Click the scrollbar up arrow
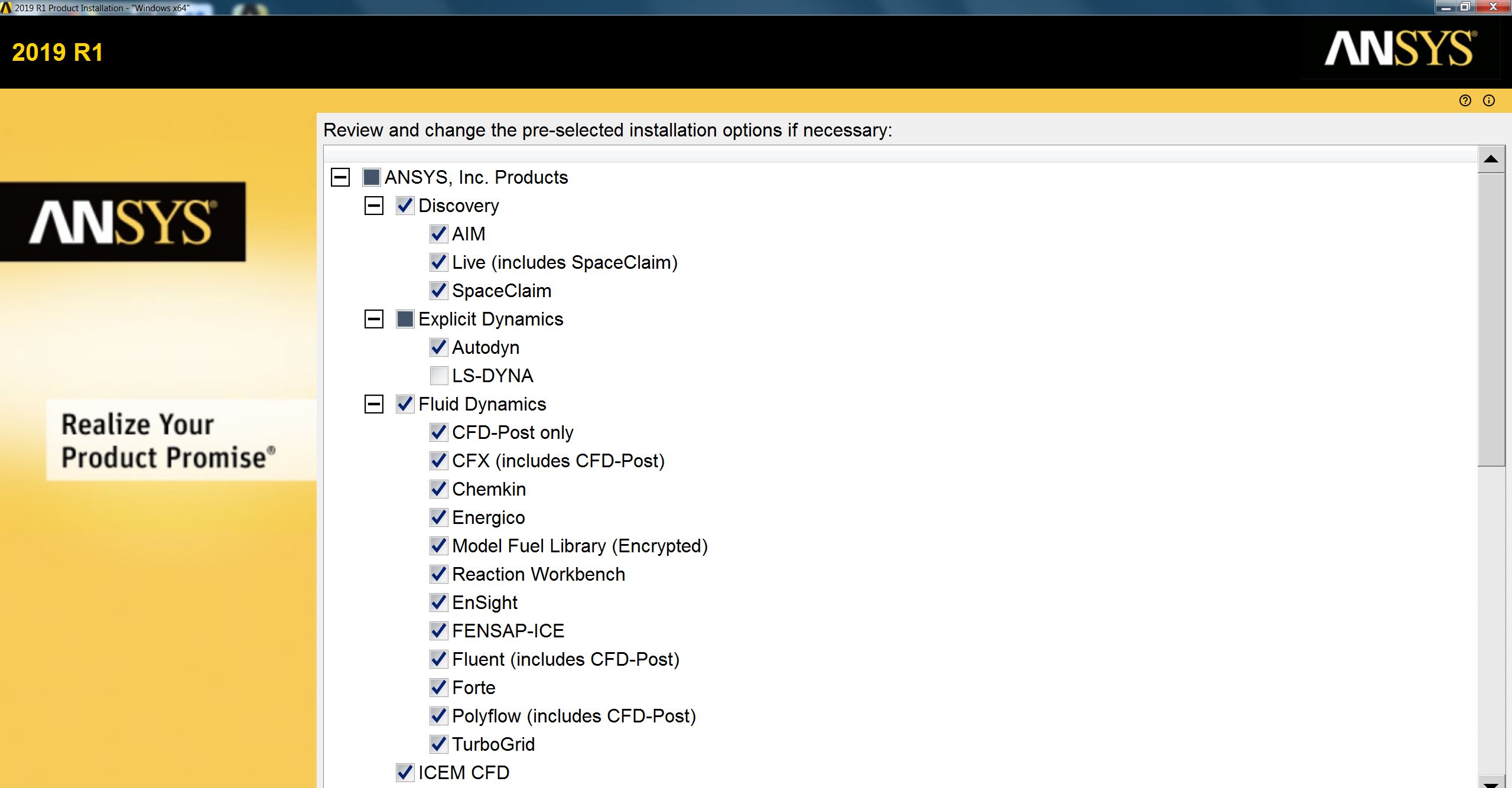 tap(1491, 159)
